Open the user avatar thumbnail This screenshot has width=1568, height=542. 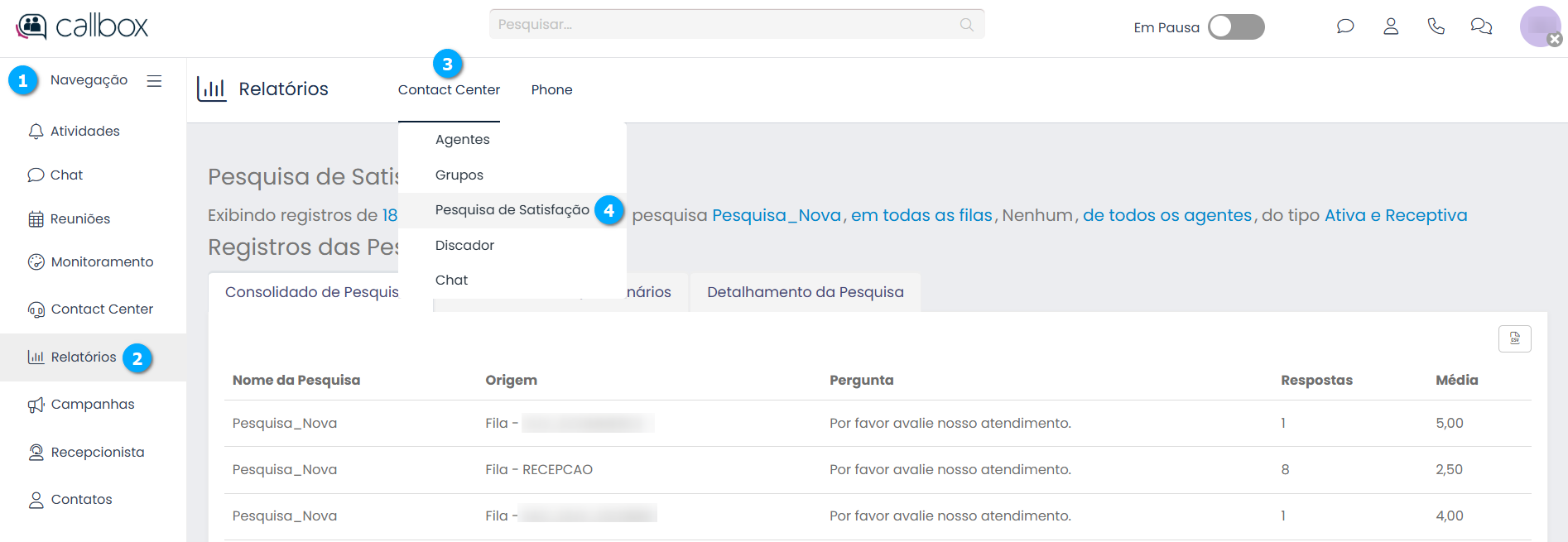(1539, 26)
